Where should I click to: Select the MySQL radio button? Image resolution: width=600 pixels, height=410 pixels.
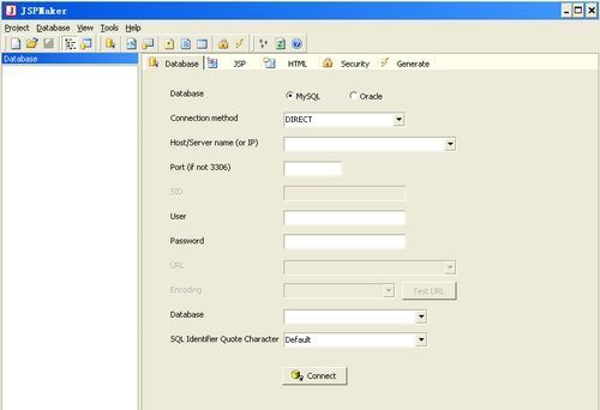(x=290, y=96)
